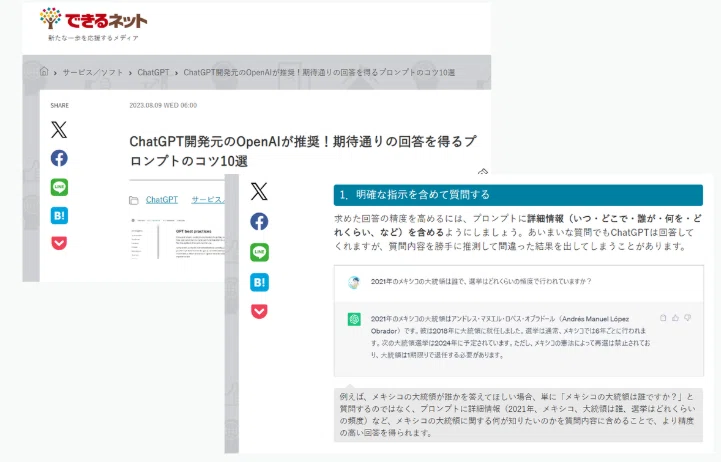The image size is (721, 462).
Task: Add Hatena bookmark from the section 1 page
Action: click(259, 282)
